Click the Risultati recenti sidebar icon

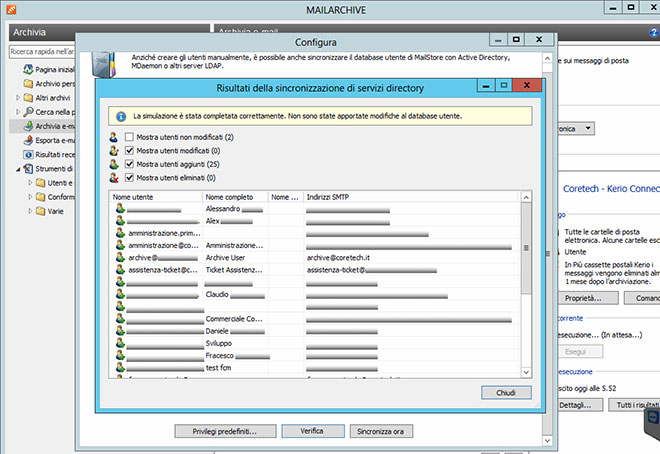[x=26, y=155]
